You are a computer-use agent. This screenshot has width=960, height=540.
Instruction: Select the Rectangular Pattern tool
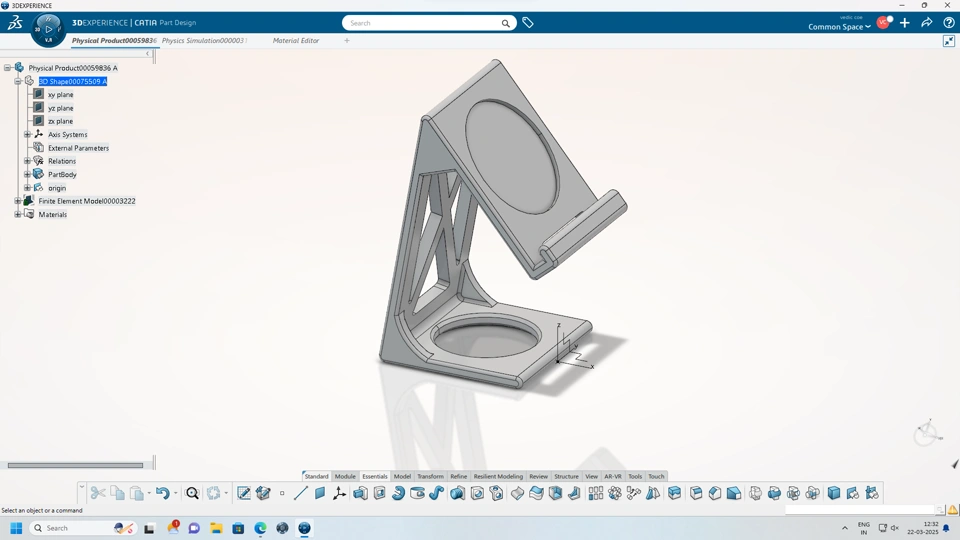[596, 493]
